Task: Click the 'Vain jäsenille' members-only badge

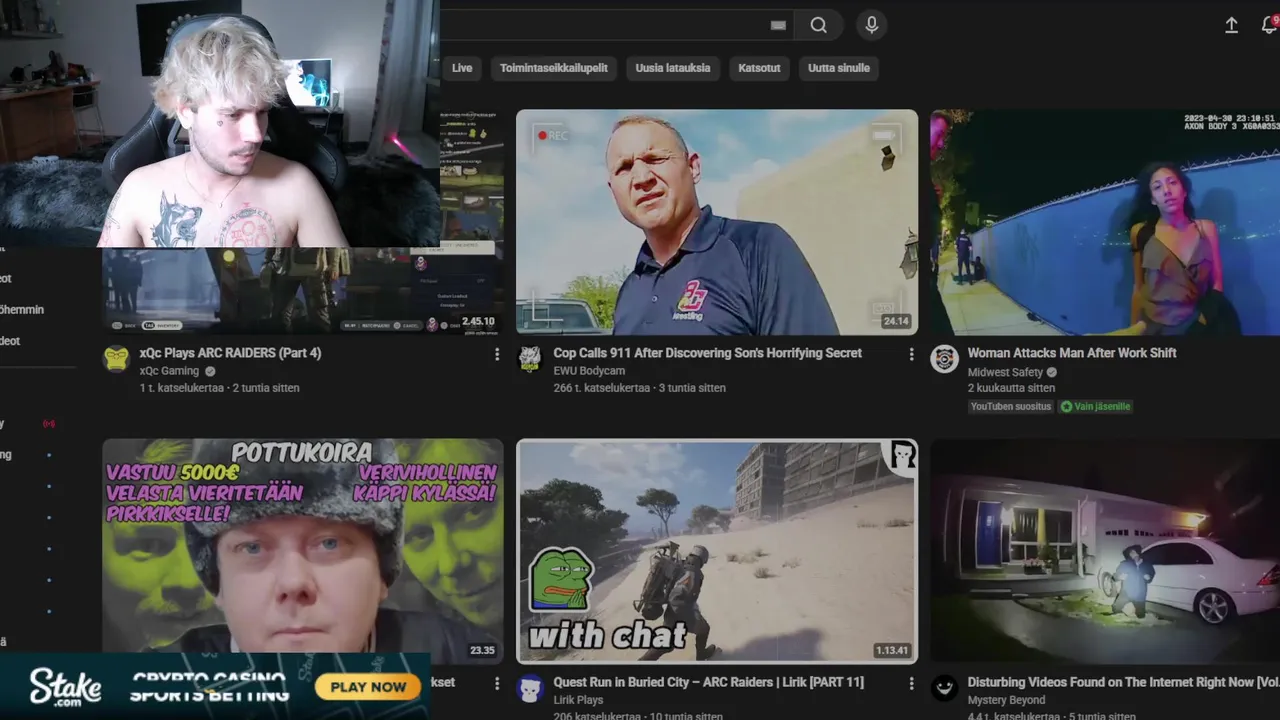Action: coord(1096,406)
